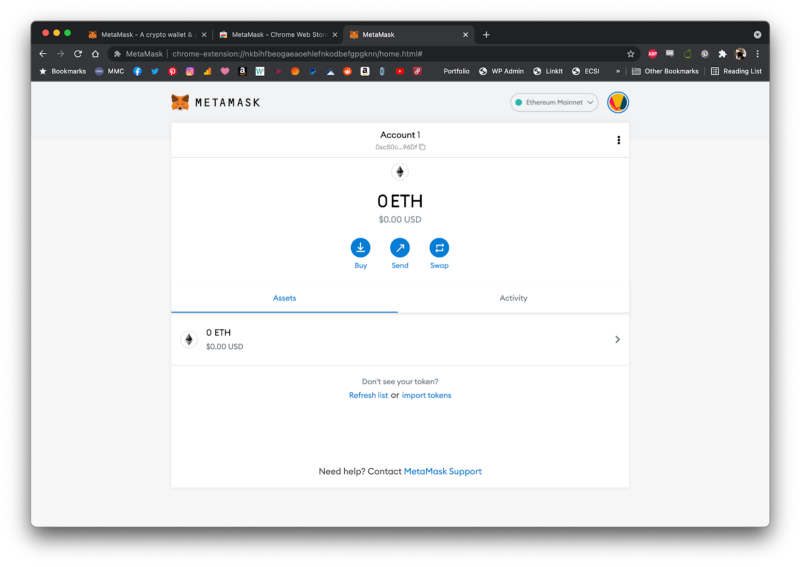Click the MetaMask fox logo
The width and height of the screenshot is (800, 567).
coord(180,103)
